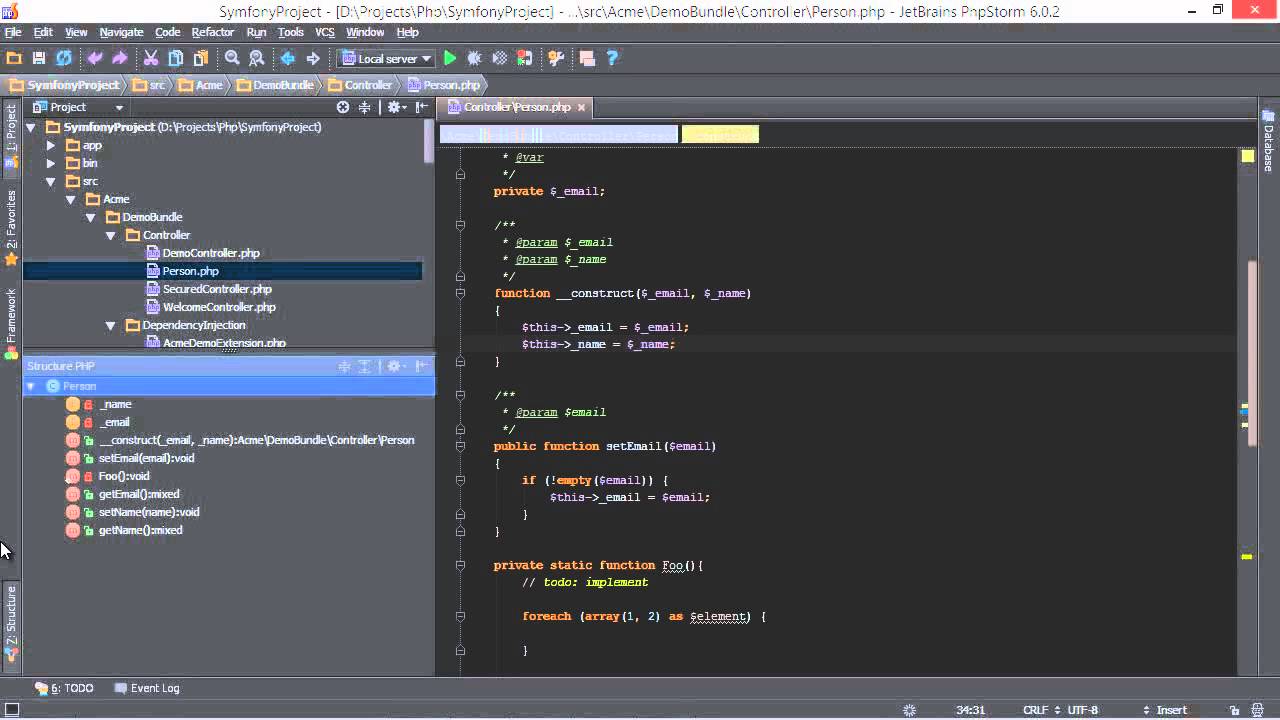Toggle the file read-only lock icon in the status bar

point(1237,710)
